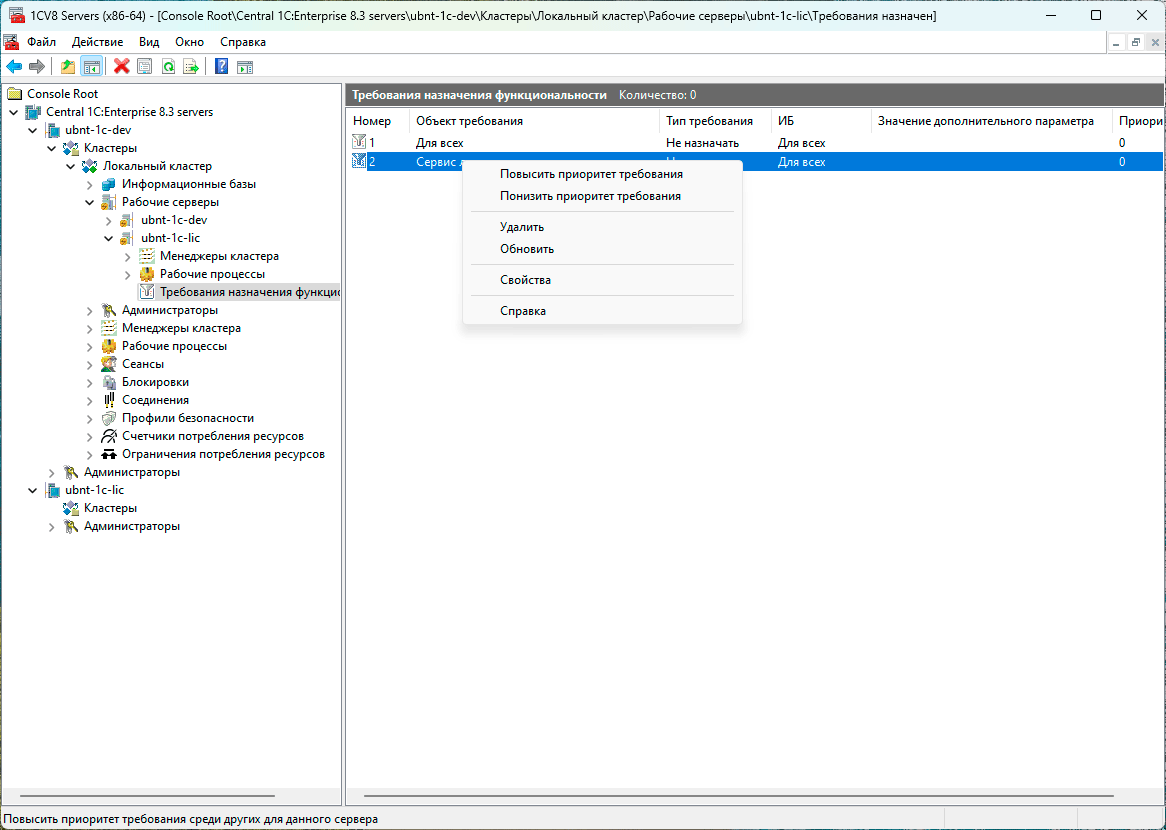This screenshot has height=830, width=1166.
Task: Click the green Refresh toolbar icon
Action: click(168, 67)
